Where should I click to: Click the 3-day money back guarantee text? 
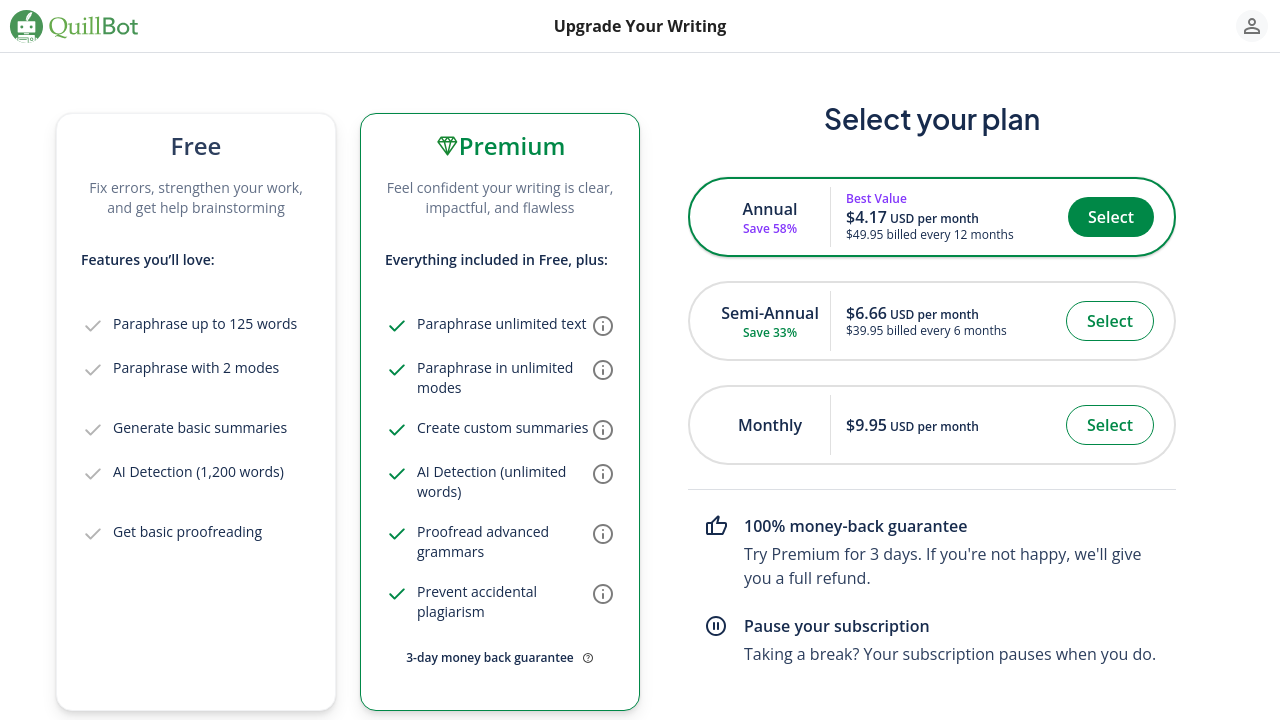[x=490, y=658]
